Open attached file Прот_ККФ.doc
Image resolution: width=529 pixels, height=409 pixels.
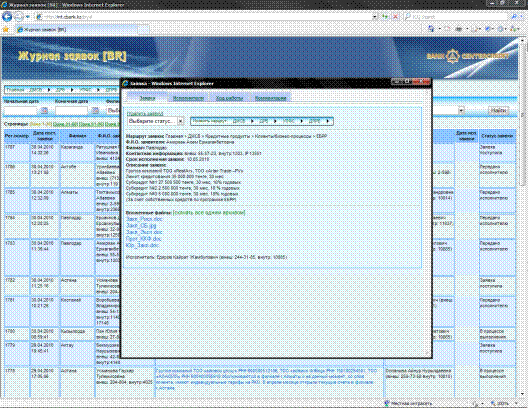pyautogui.click(x=144, y=239)
